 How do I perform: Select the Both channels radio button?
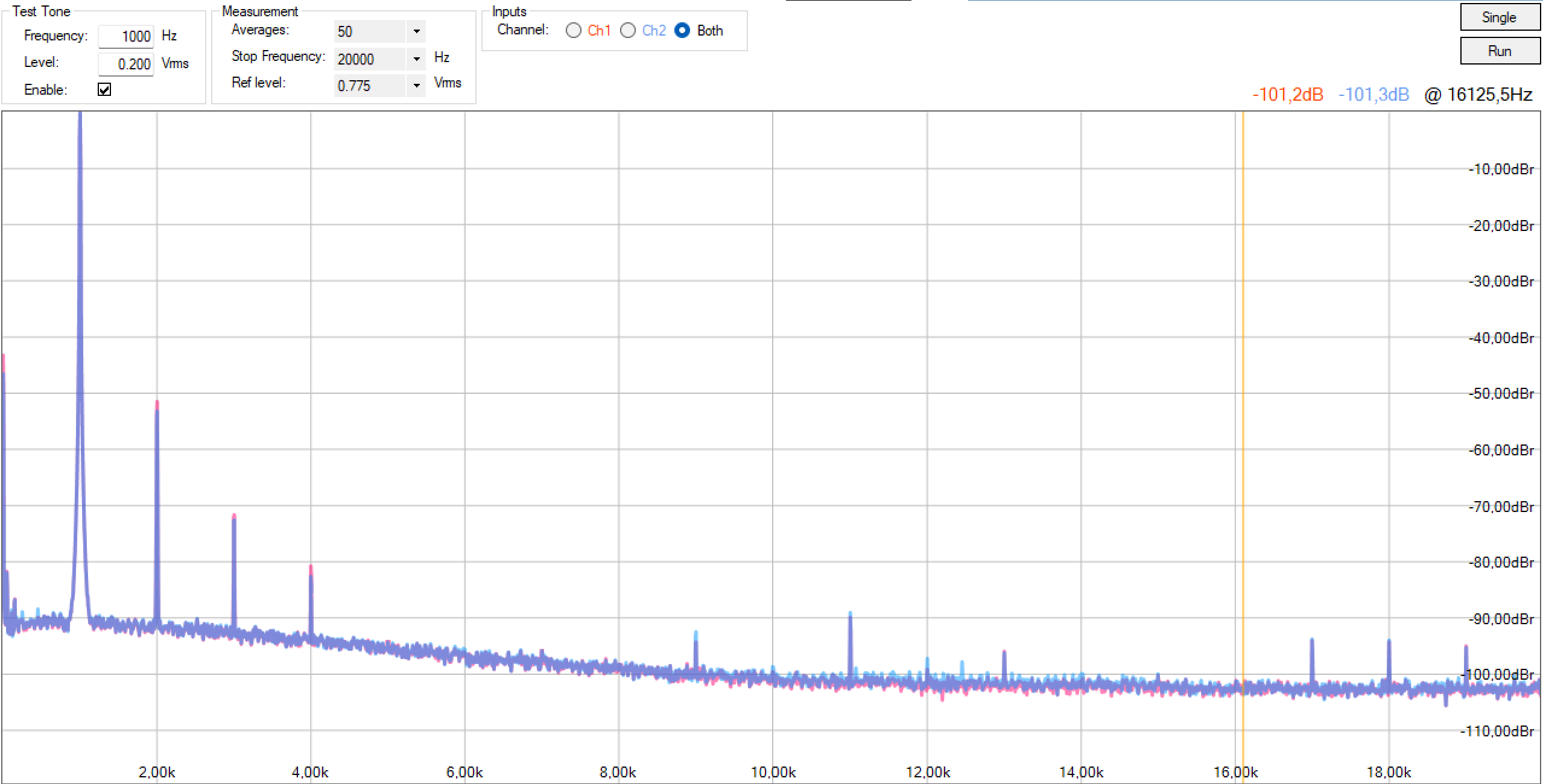(x=682, y=30)
